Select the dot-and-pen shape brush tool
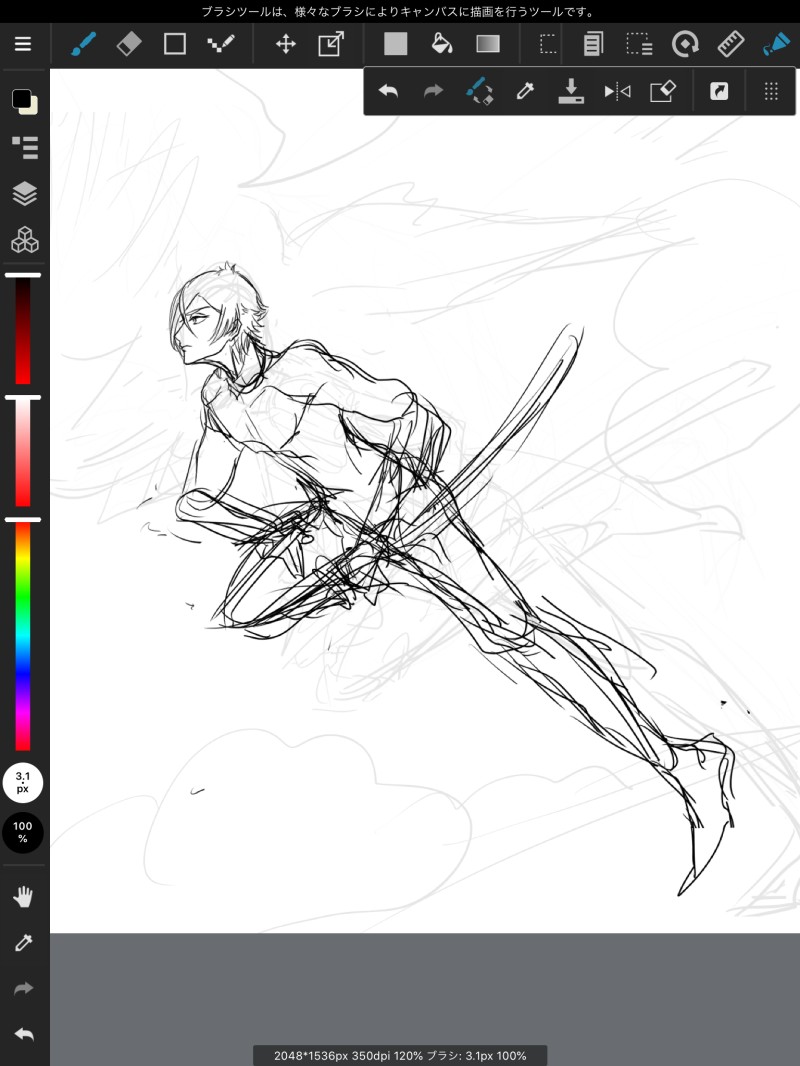The width and height of the screenshot is (800, 1066). click(220, 44)
